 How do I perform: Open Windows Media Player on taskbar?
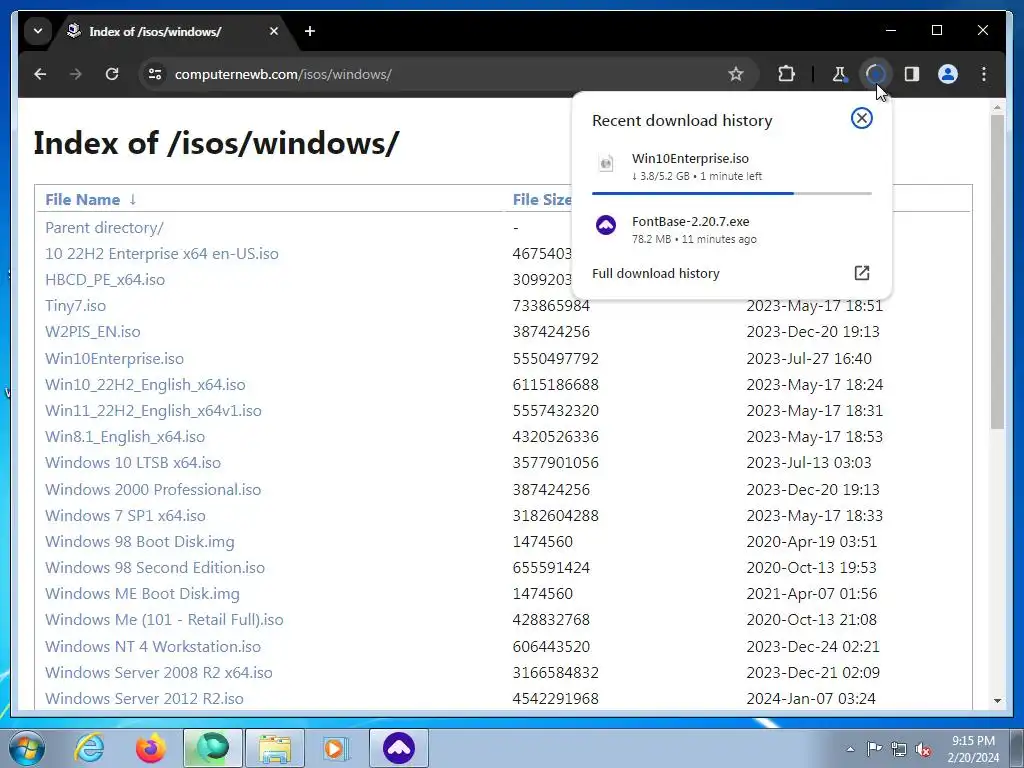pyautogui.click(x=336, y=748)
